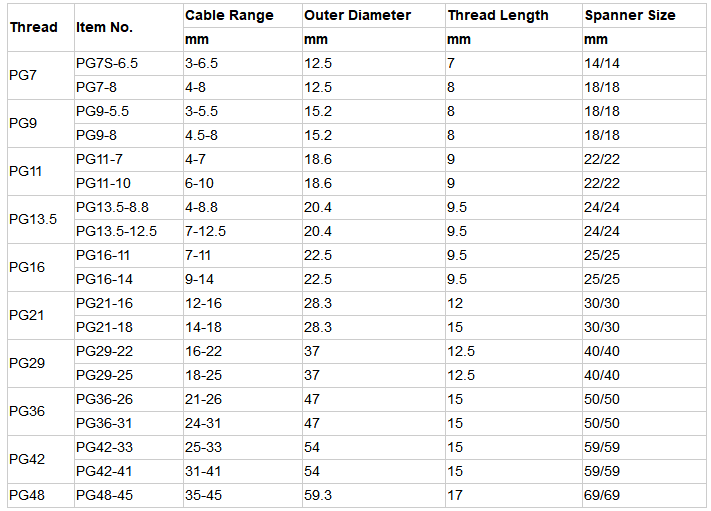Click the PG13.5 thread cell
711x511 pixels.
click(x=33, y=219)
